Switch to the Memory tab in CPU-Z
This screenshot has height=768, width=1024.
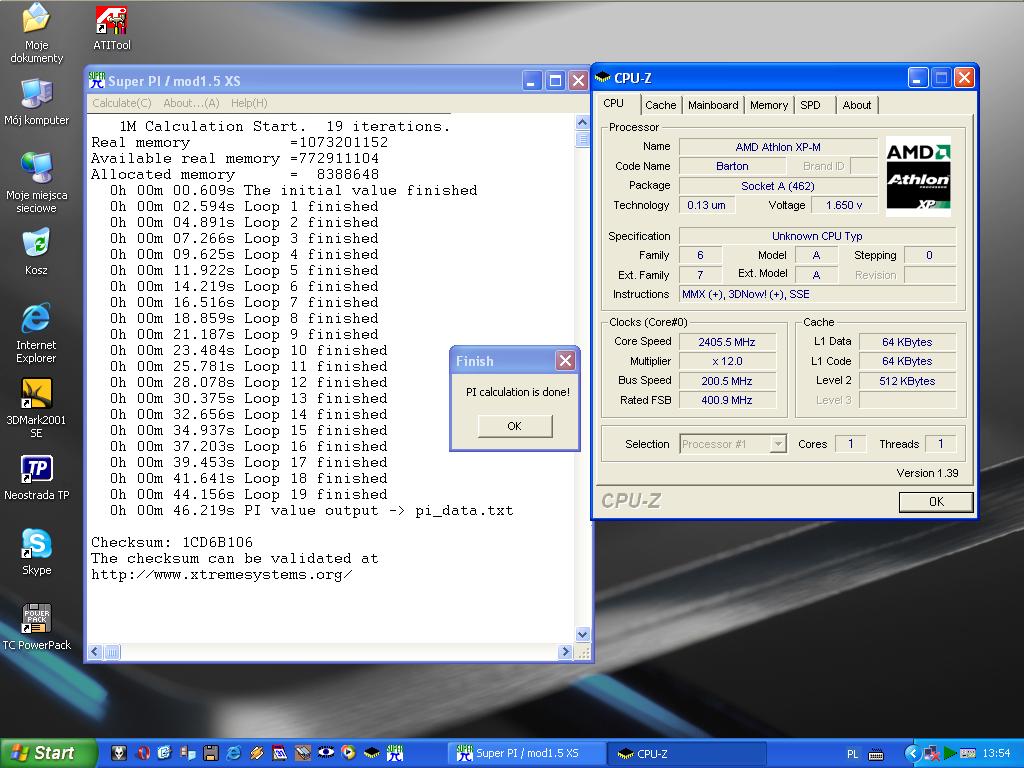tap(769, 105)
